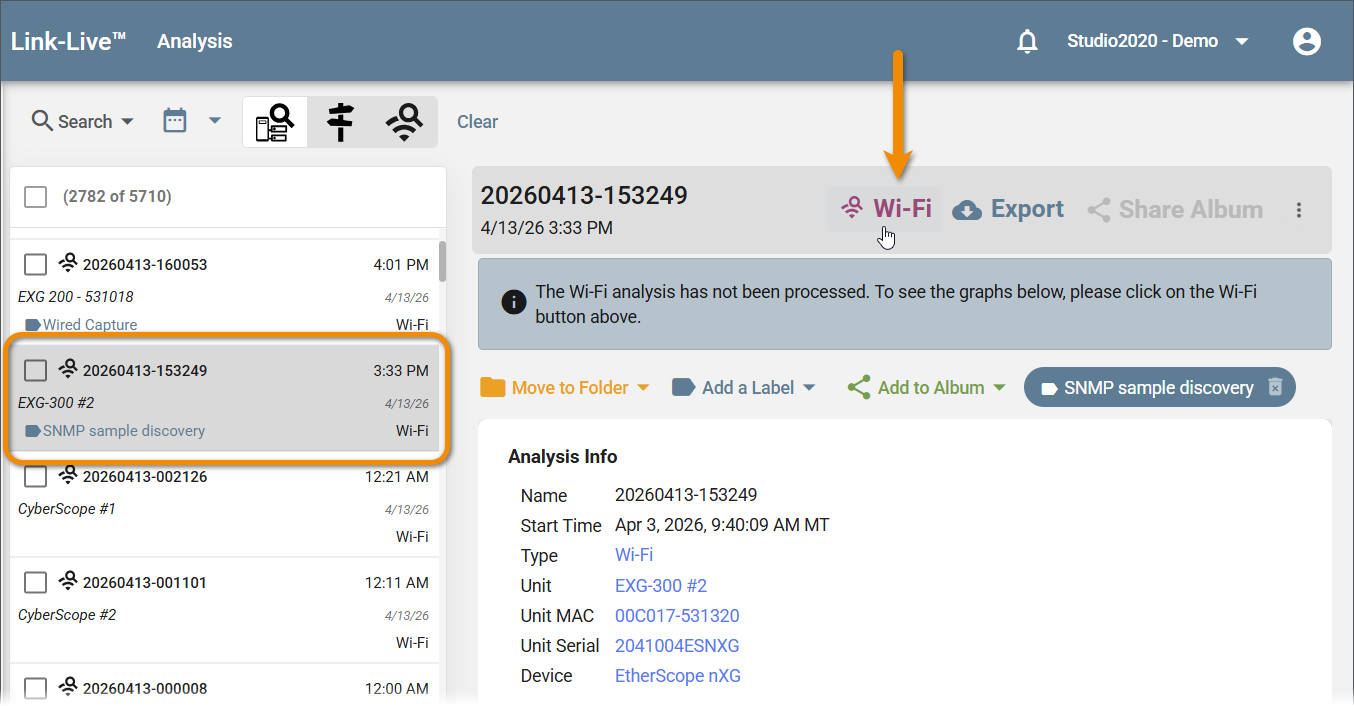Check the box for 20260413-001101

click(36, 583)
